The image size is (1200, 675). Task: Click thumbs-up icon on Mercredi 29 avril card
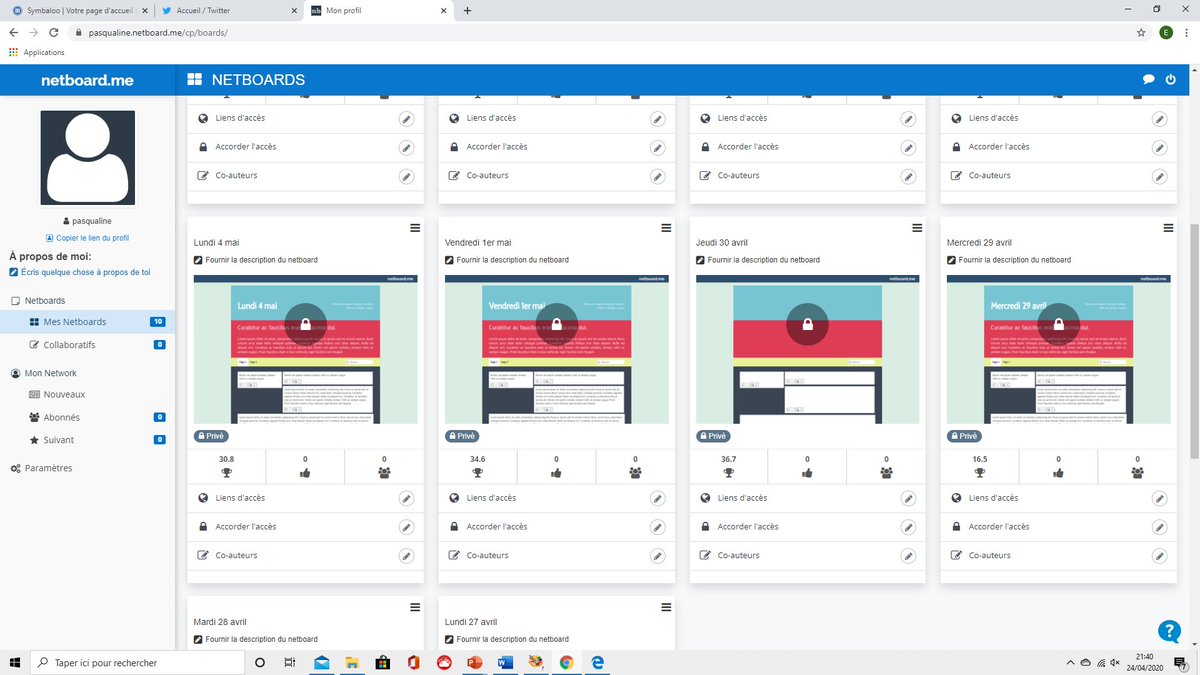1058,472
